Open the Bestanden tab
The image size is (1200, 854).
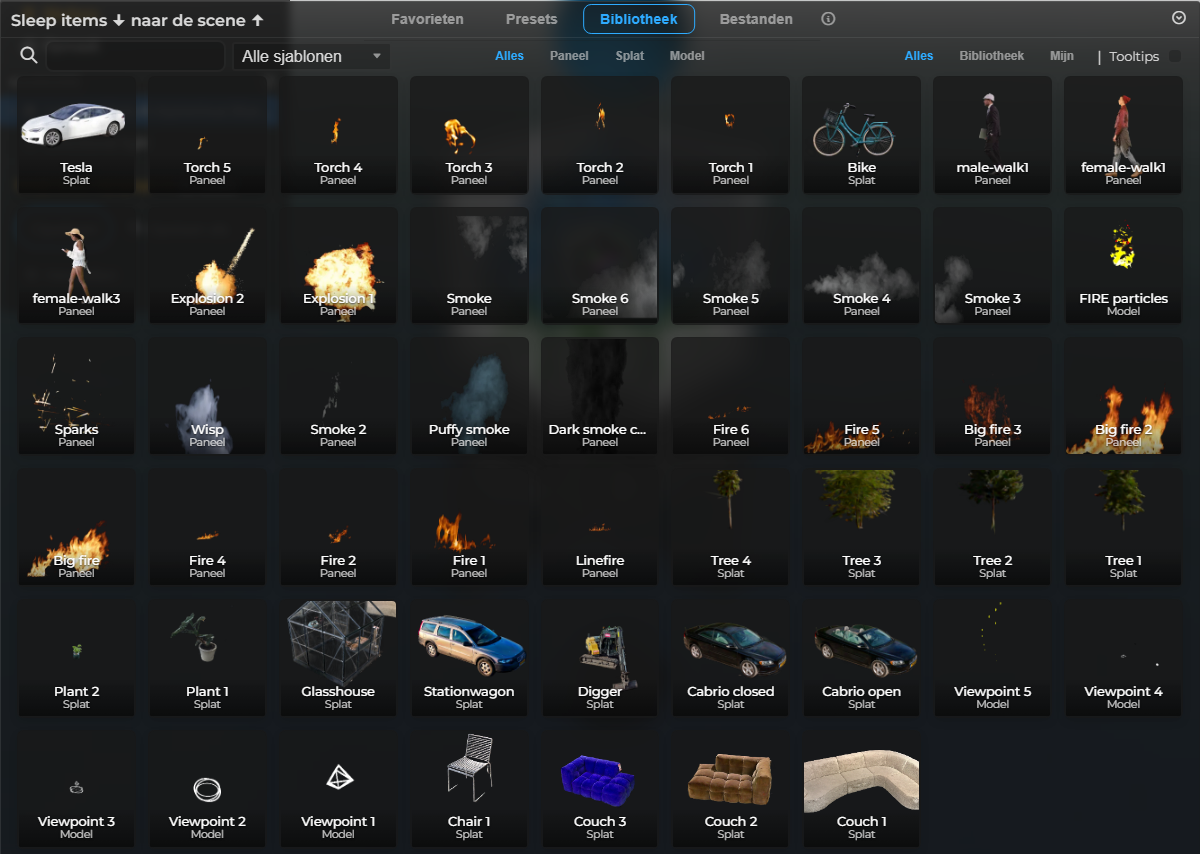[x=756, y=19]
